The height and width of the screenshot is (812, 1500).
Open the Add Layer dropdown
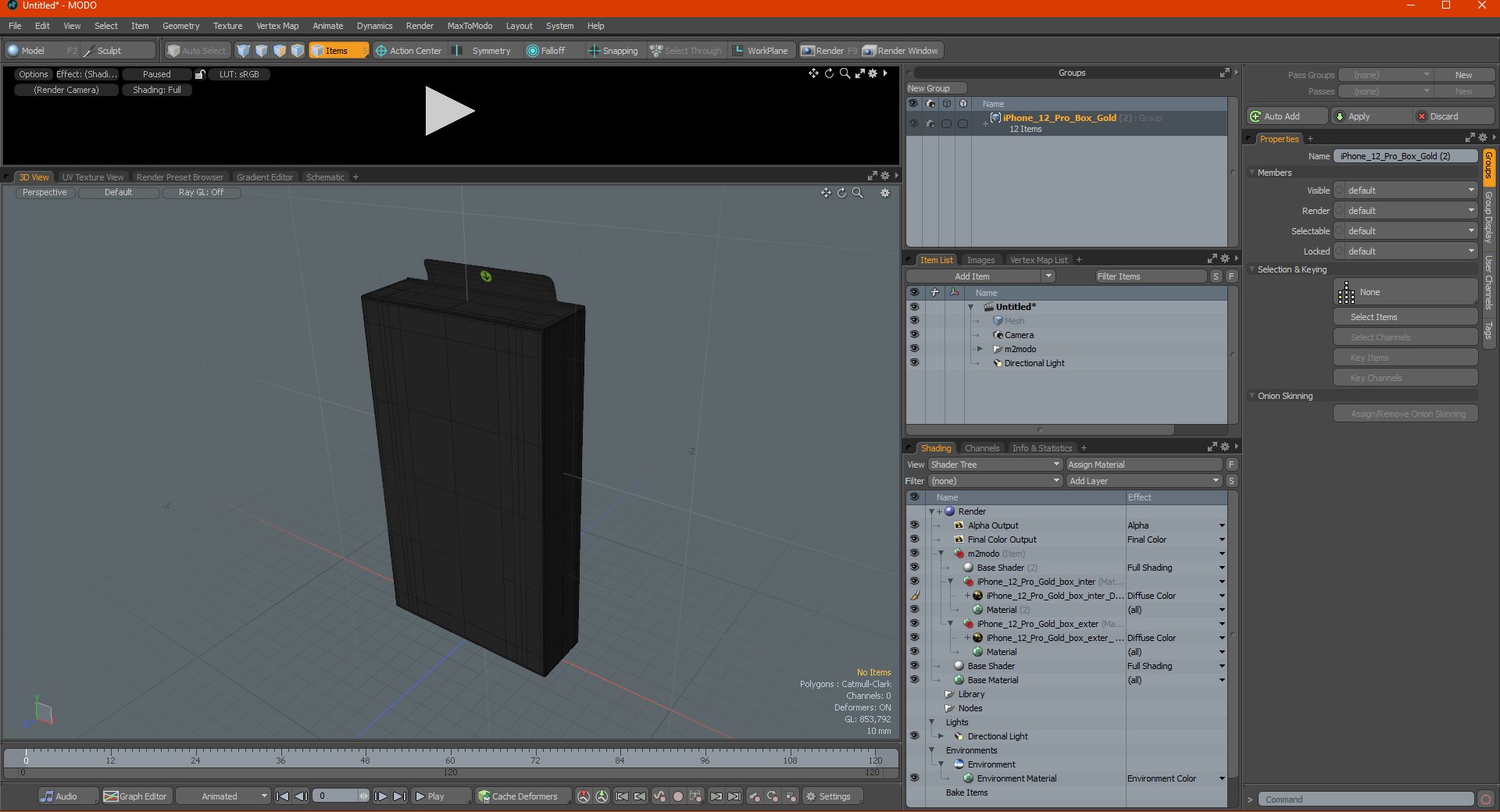[x=1144, y=481]
